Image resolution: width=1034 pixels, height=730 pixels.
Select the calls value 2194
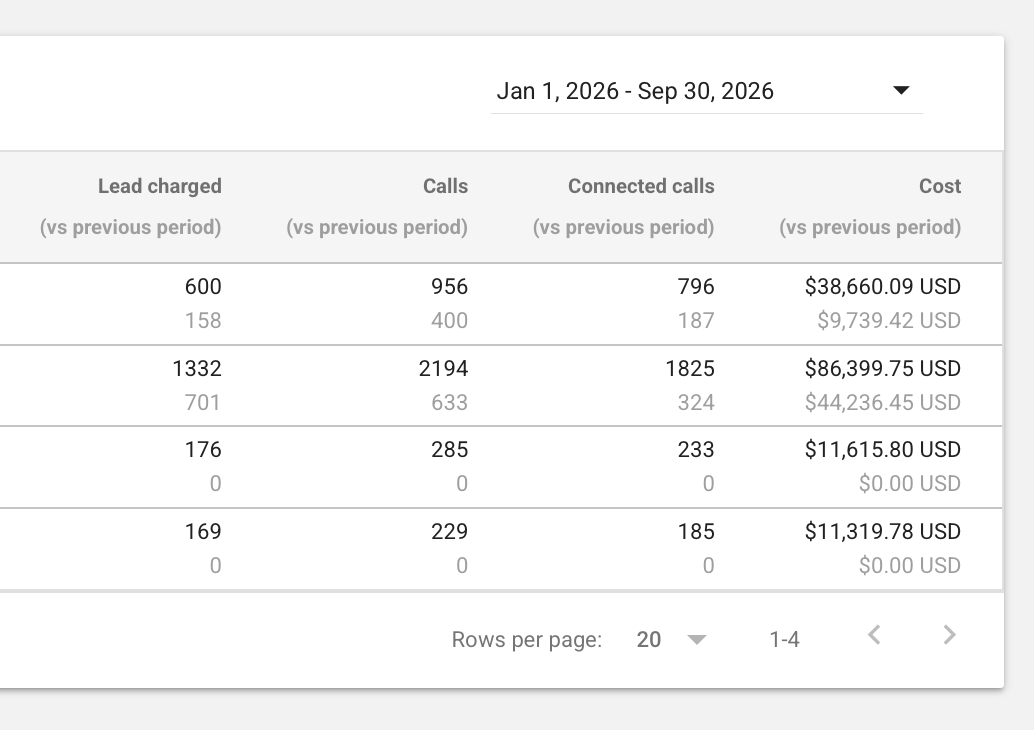click(443, 368)
